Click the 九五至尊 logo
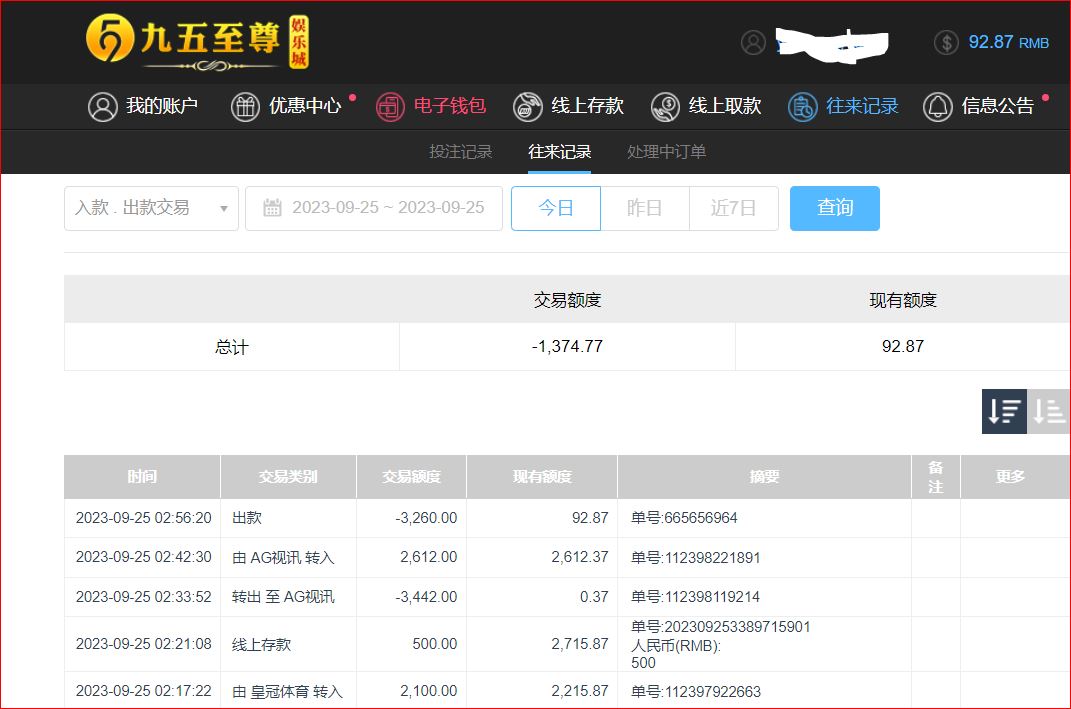This screenshot has width=1071, height=709. [197, 41]
